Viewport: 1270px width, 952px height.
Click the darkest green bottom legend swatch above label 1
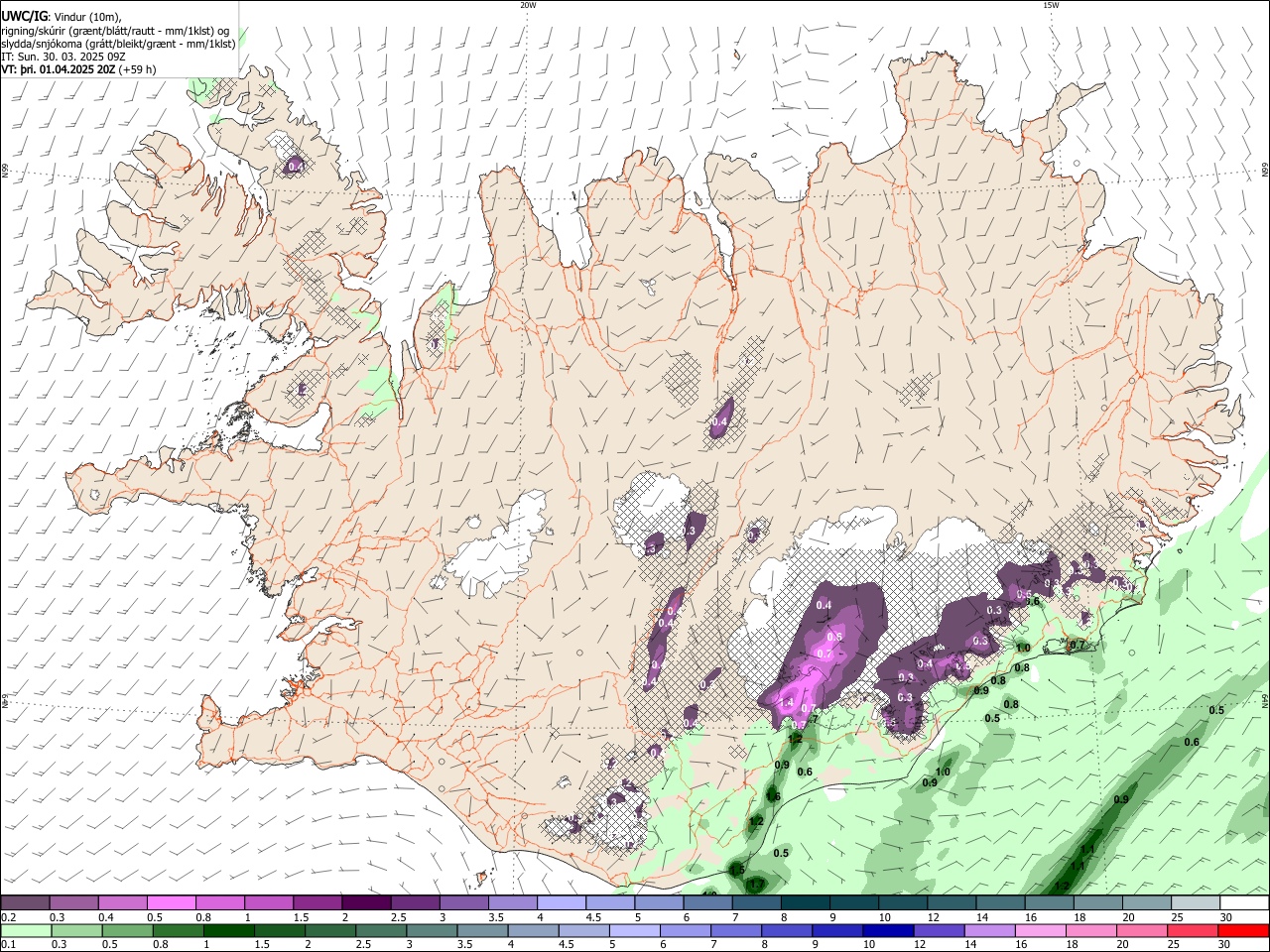tap(228, 931)
